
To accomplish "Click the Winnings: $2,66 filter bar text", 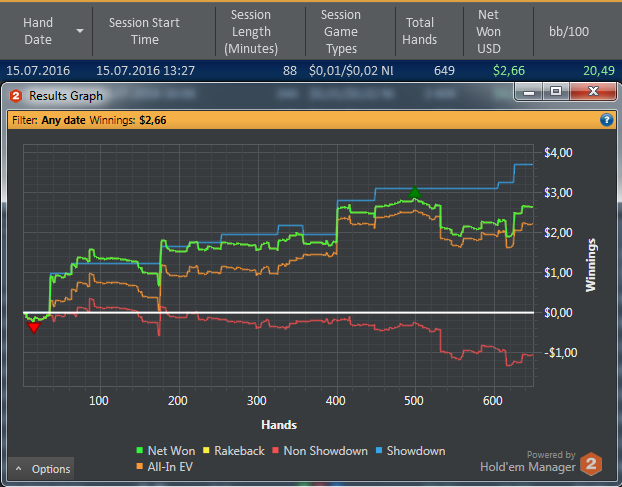I will pos(128,120).
